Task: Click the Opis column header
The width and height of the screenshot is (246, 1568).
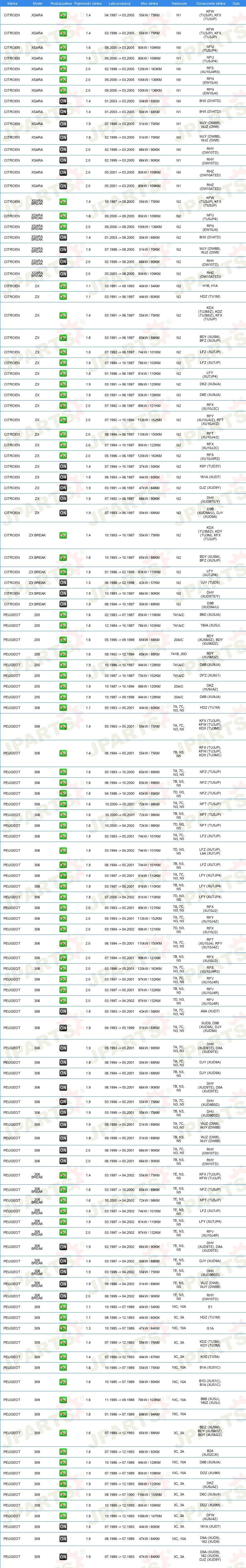Action: tap(236, 3)
